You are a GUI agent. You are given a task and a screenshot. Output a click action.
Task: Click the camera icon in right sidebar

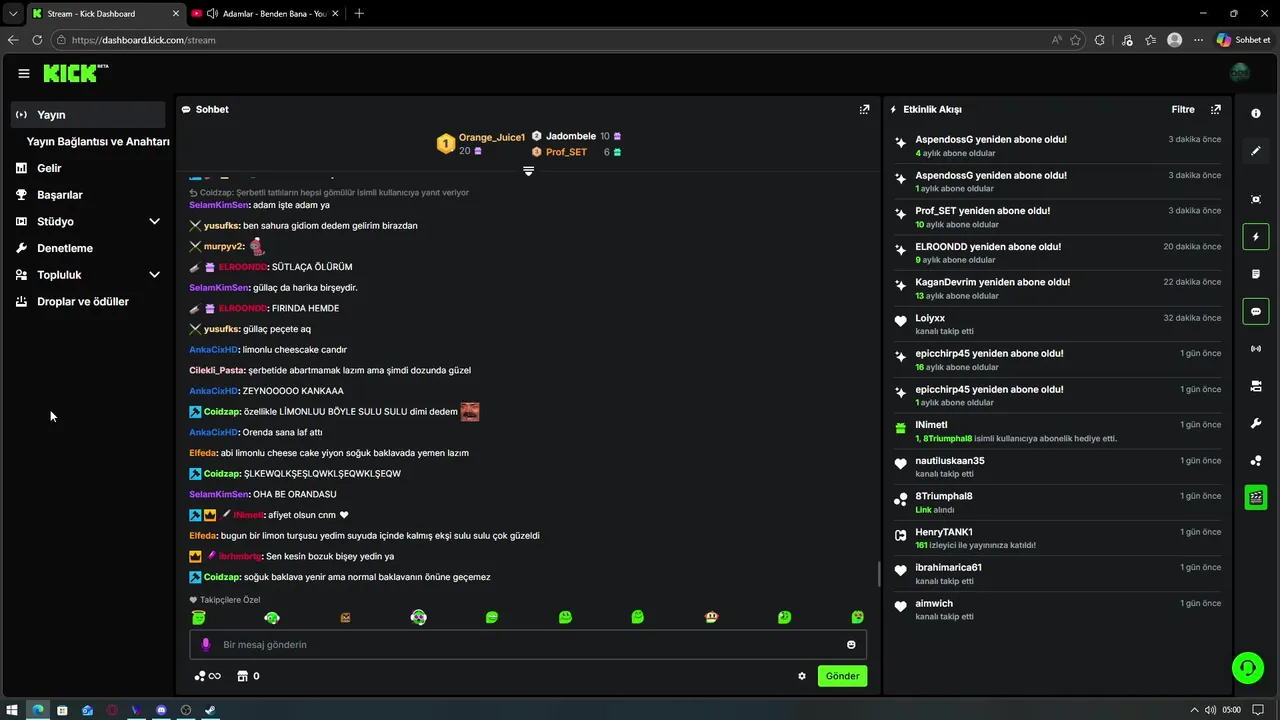click(1256, 386)
